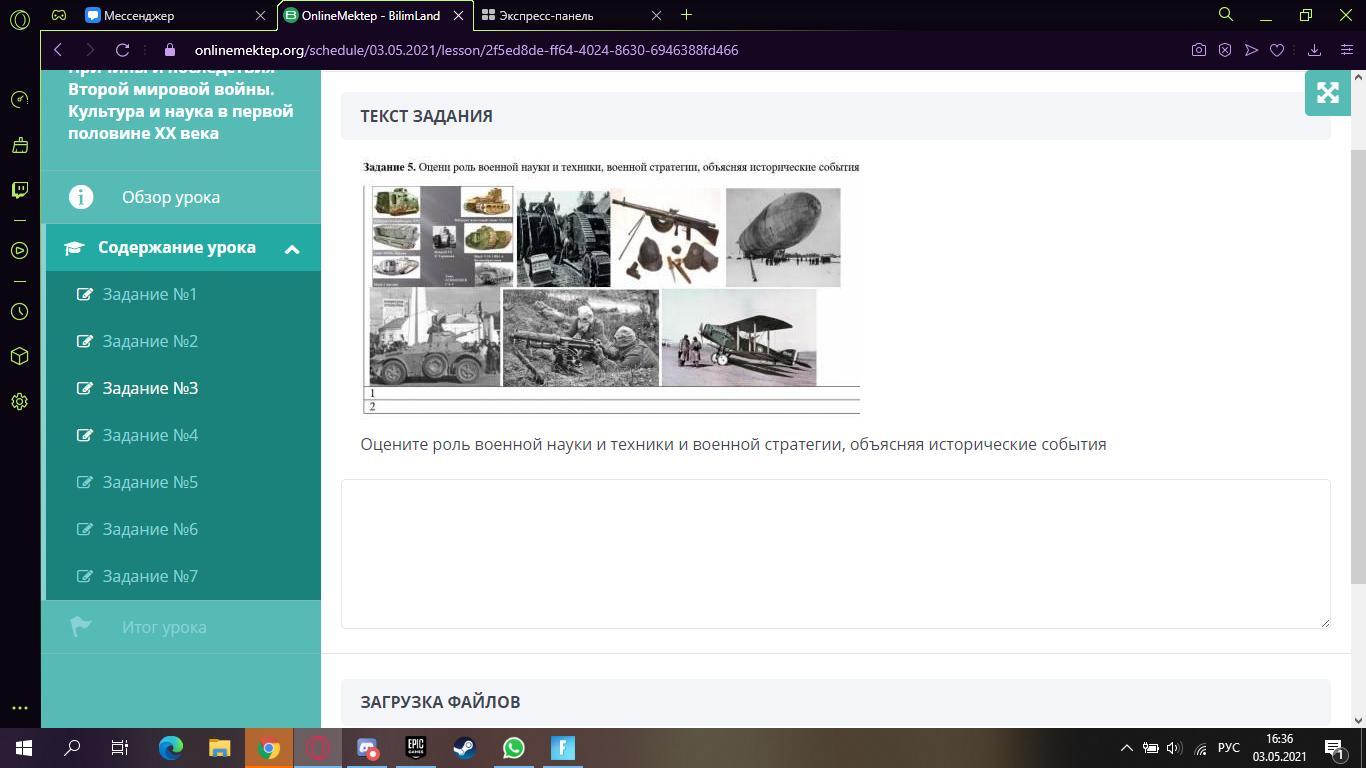The height and width of the screenshot is (768, 1366).
Task: Open the Extensions cube icon
Action: pyautogui.click(x=19, y=356)
